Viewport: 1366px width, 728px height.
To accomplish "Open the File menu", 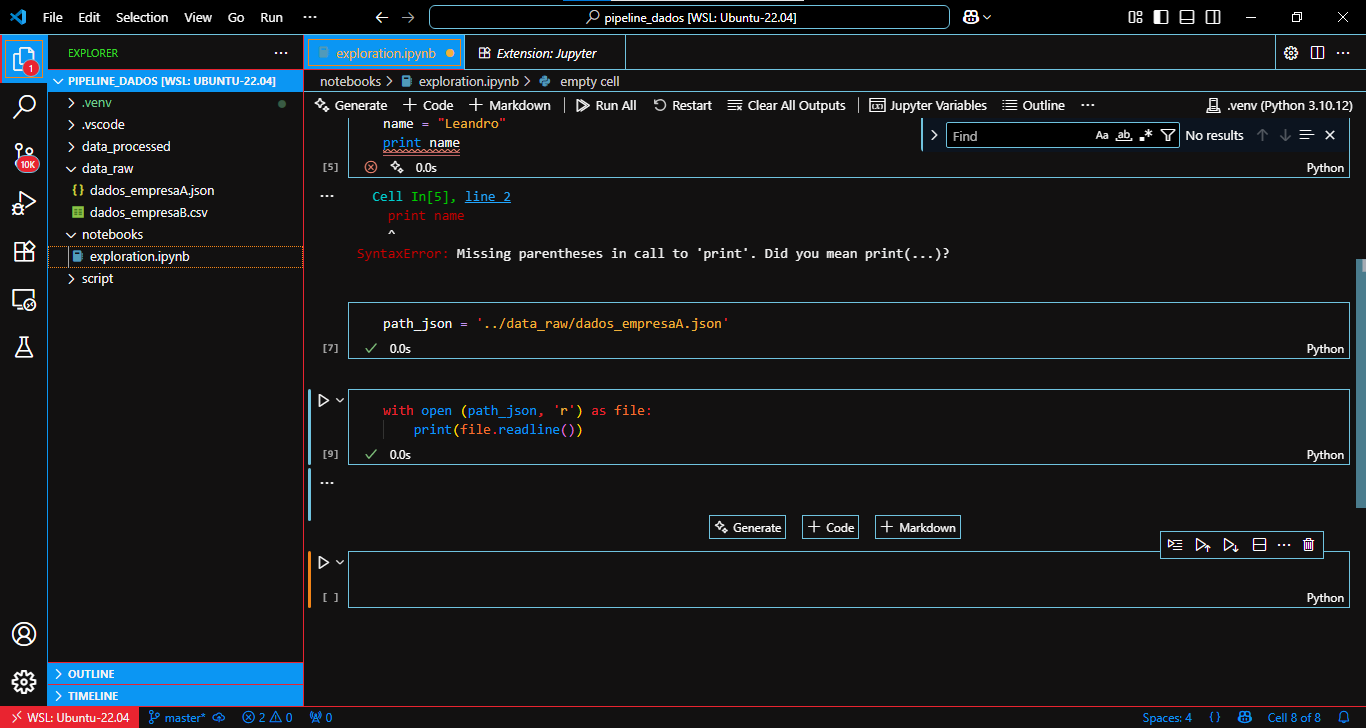I will (x=53, y=17).
